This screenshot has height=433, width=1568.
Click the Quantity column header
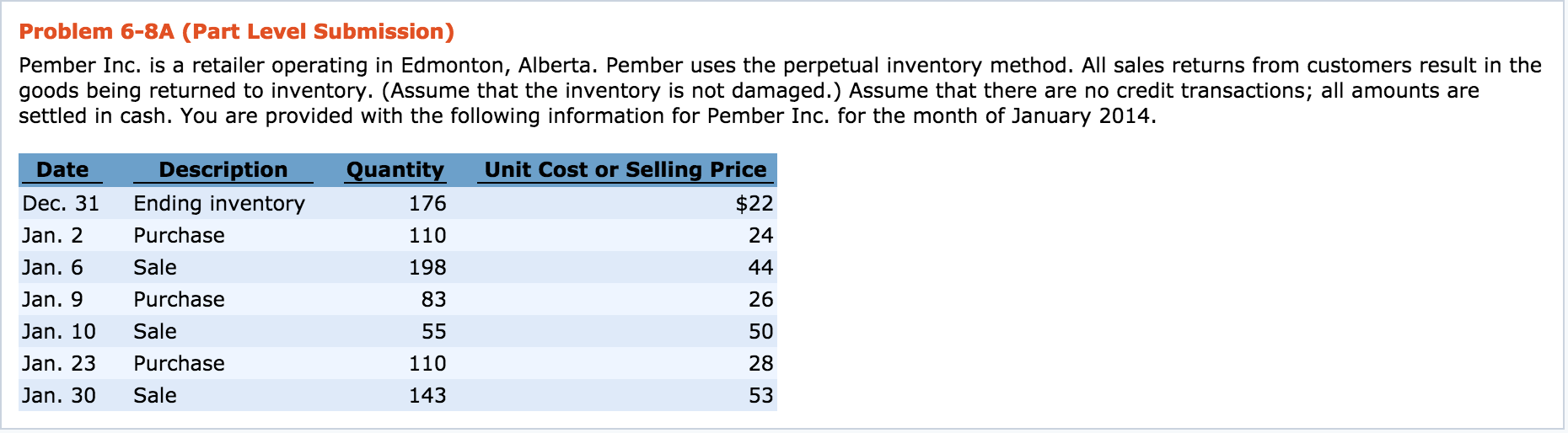coord(395,170)
